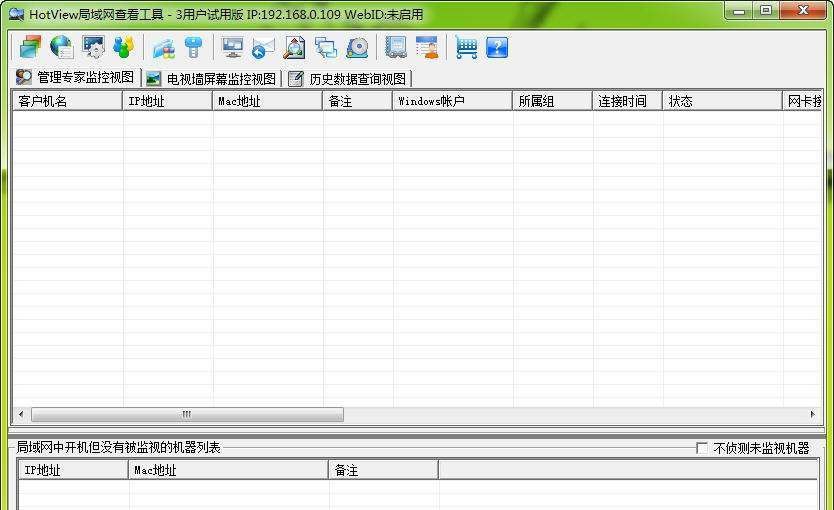The width and height of the screenshot is (834, 510).
Task: Click the blue notebook toolbar icon
Action: 396,47
